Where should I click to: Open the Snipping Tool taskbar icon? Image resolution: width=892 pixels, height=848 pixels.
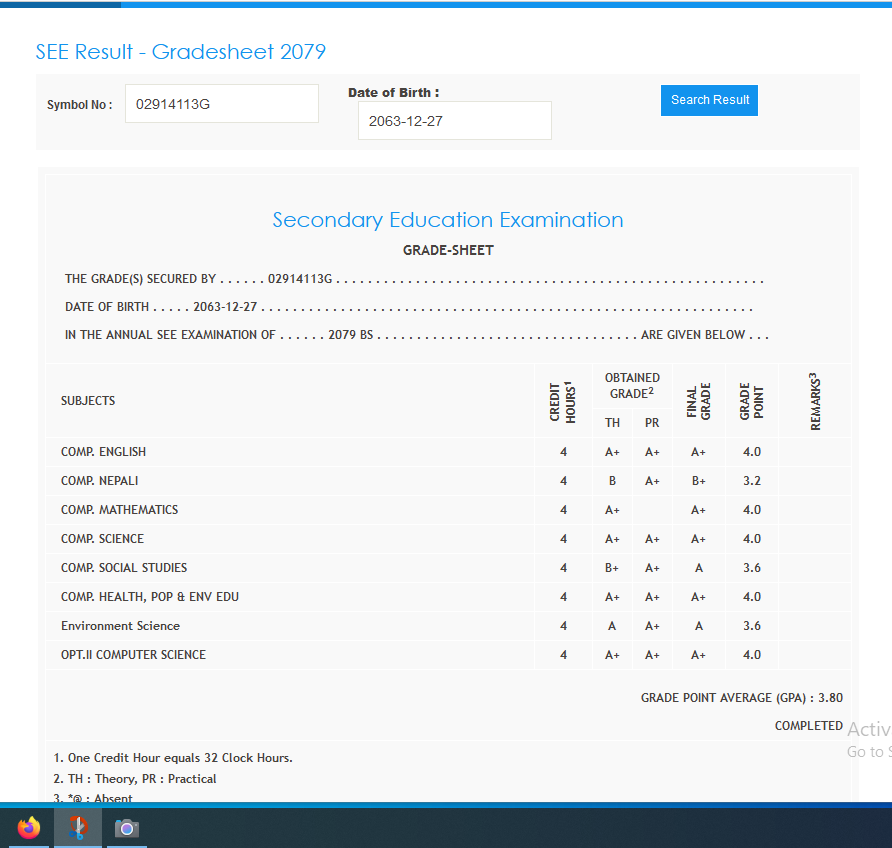[x=78, y=828]
